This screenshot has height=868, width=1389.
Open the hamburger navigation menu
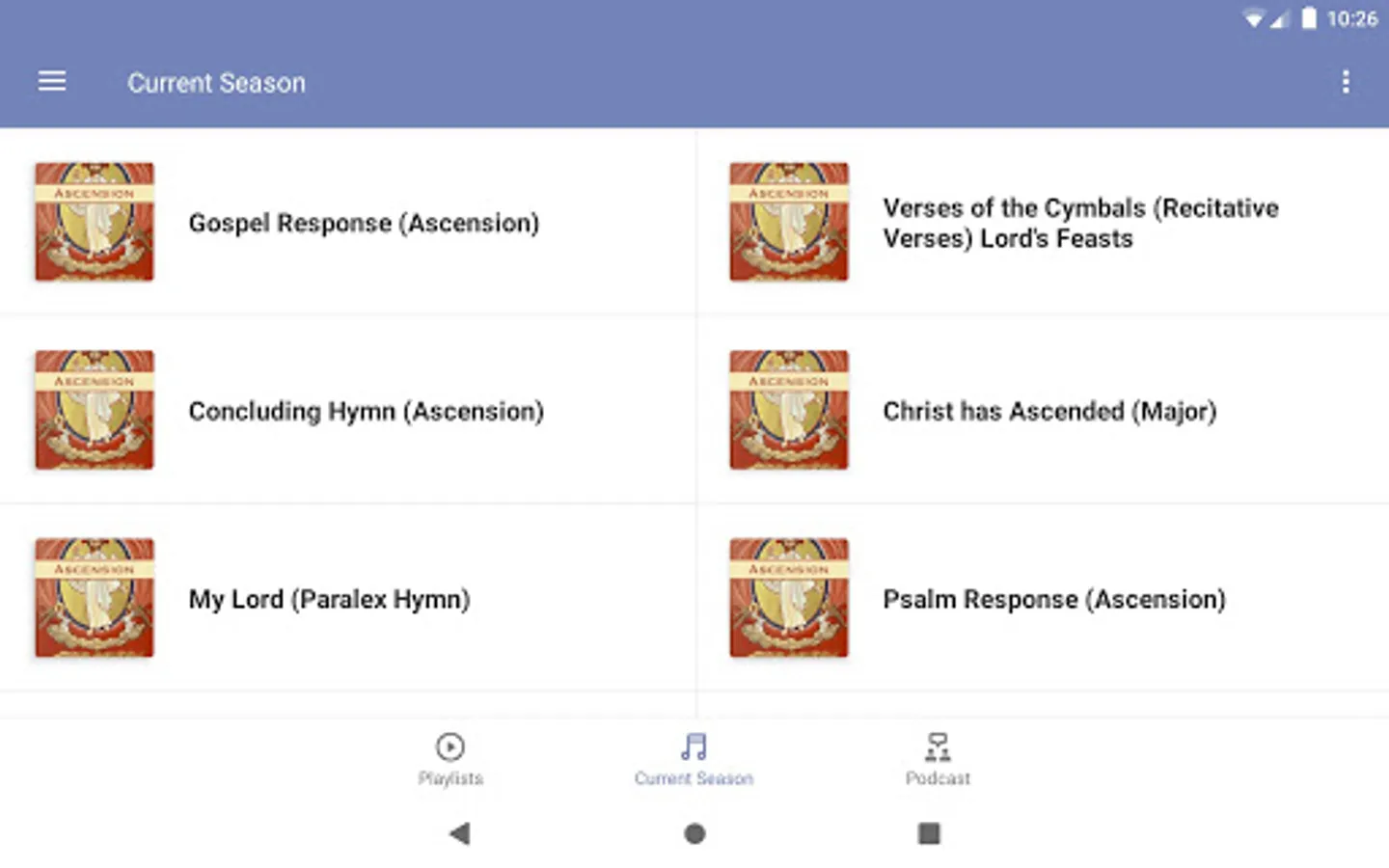52,82
